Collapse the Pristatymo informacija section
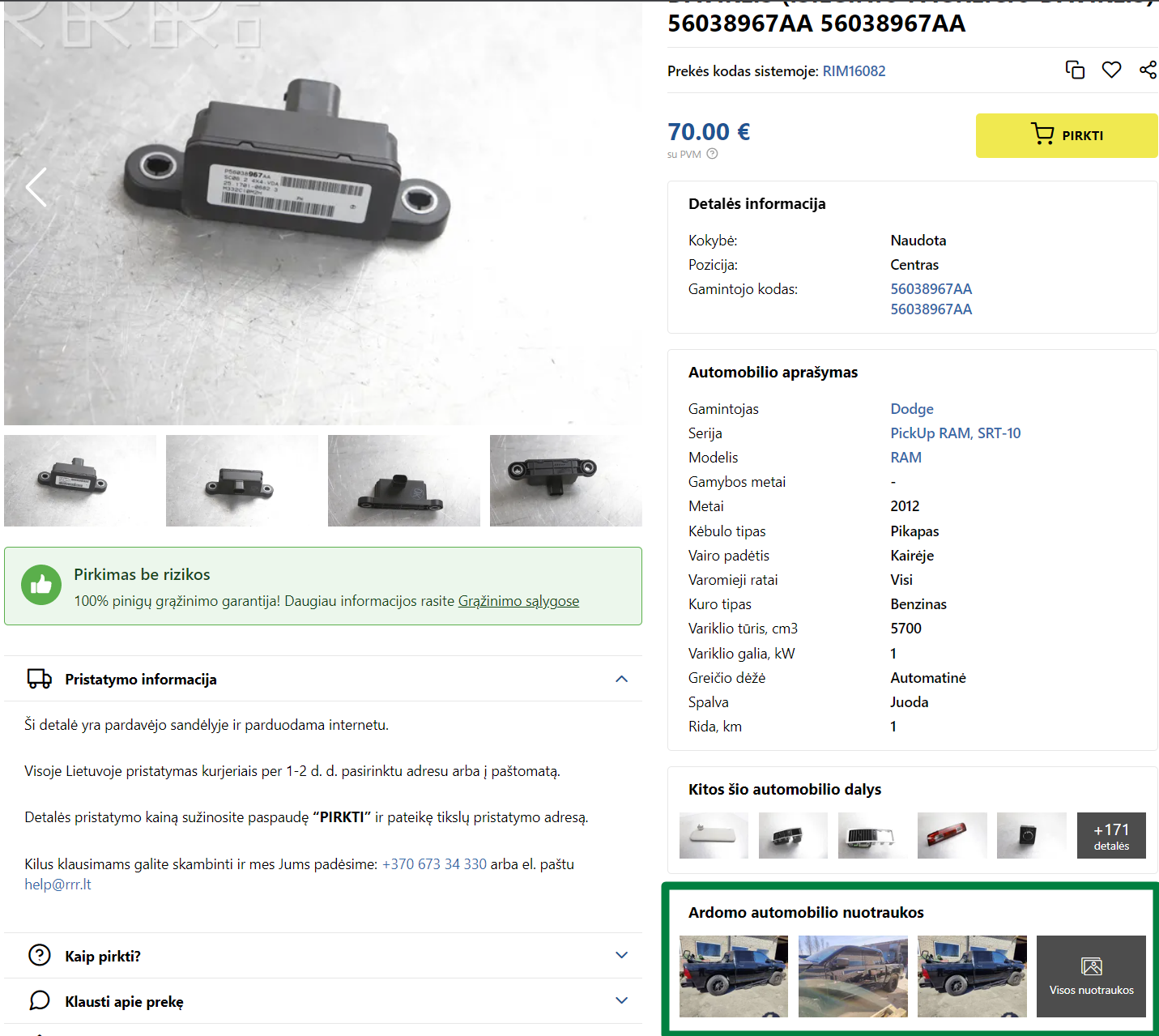Screen dimensions: 1159x1036 click(x=621, y=679)
